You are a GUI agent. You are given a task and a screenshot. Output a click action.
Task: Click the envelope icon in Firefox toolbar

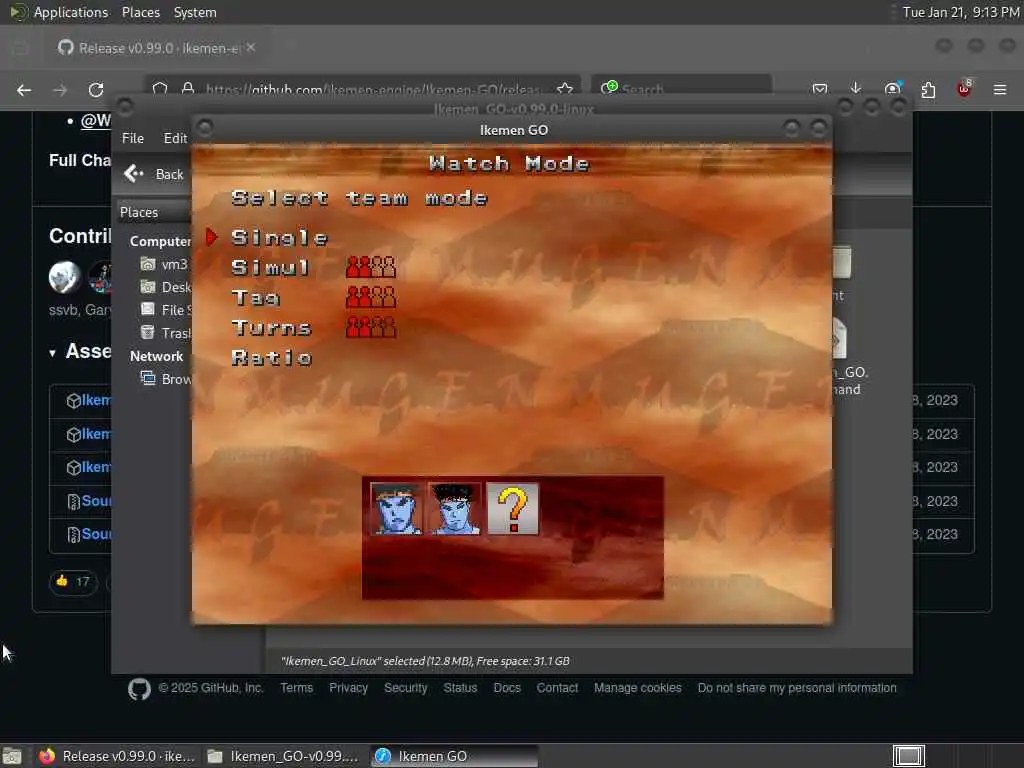(820, 89)
